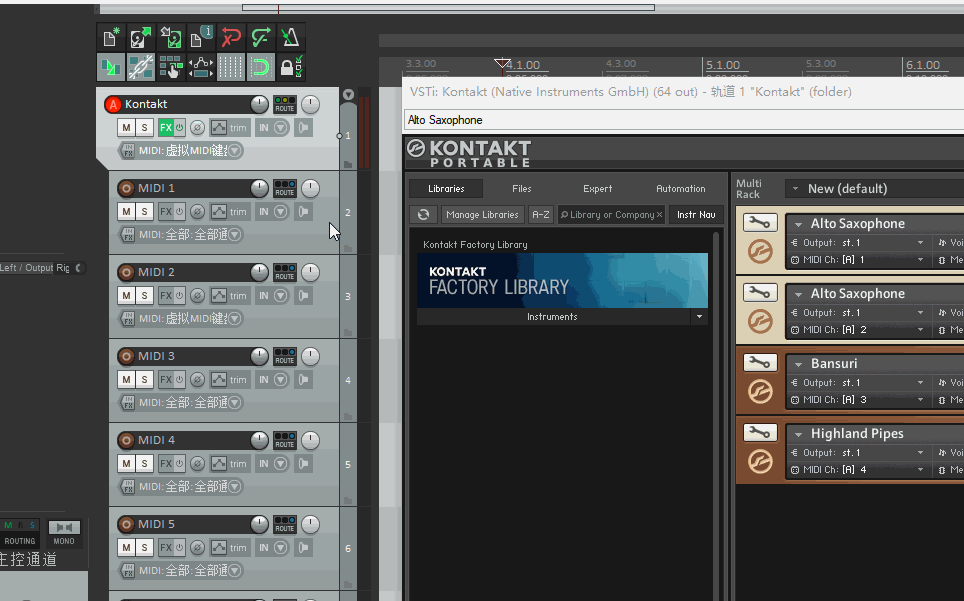The image size is (964, 601).
Task: Click the Alto Saxophone preset name field
Action: [x=684, y=120]
